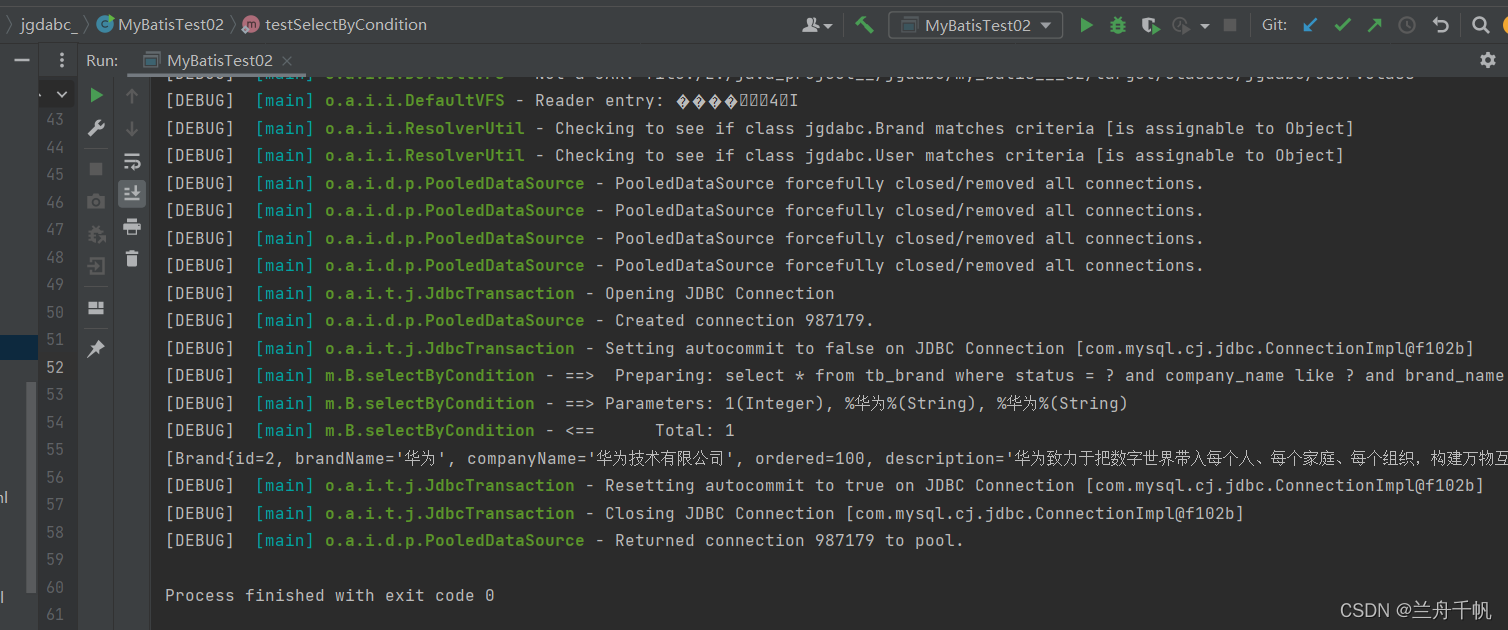Commit changes with Git checkmark icon

pyautogui.click(x=1343, y=25)
